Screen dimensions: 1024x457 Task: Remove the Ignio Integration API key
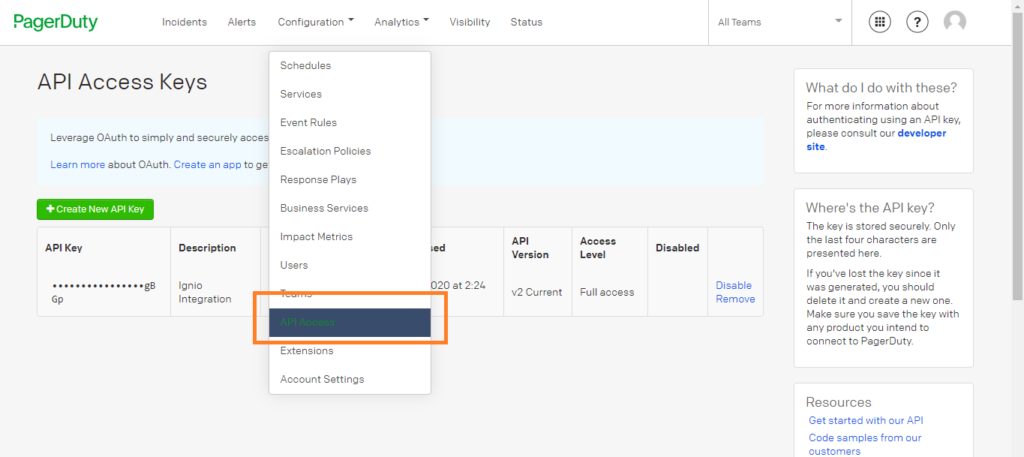click(735, 299)
